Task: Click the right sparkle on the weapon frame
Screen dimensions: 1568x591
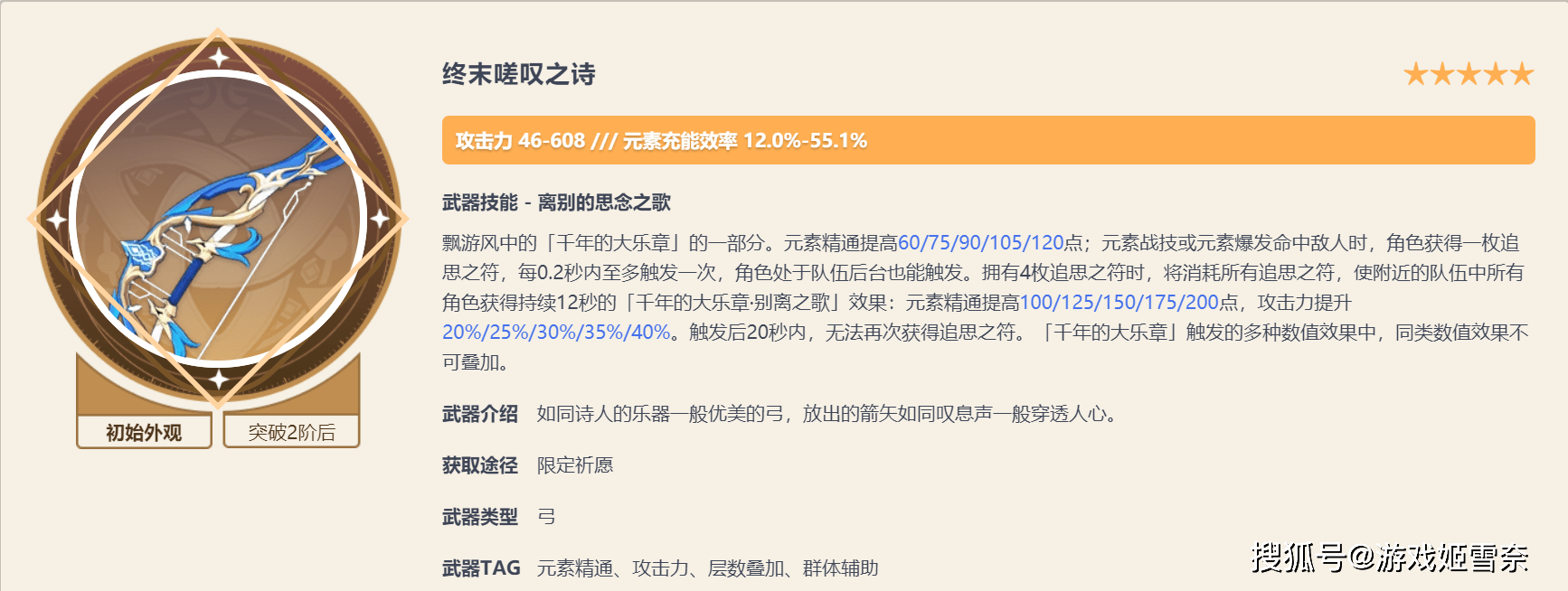Action: coord(380,218)
